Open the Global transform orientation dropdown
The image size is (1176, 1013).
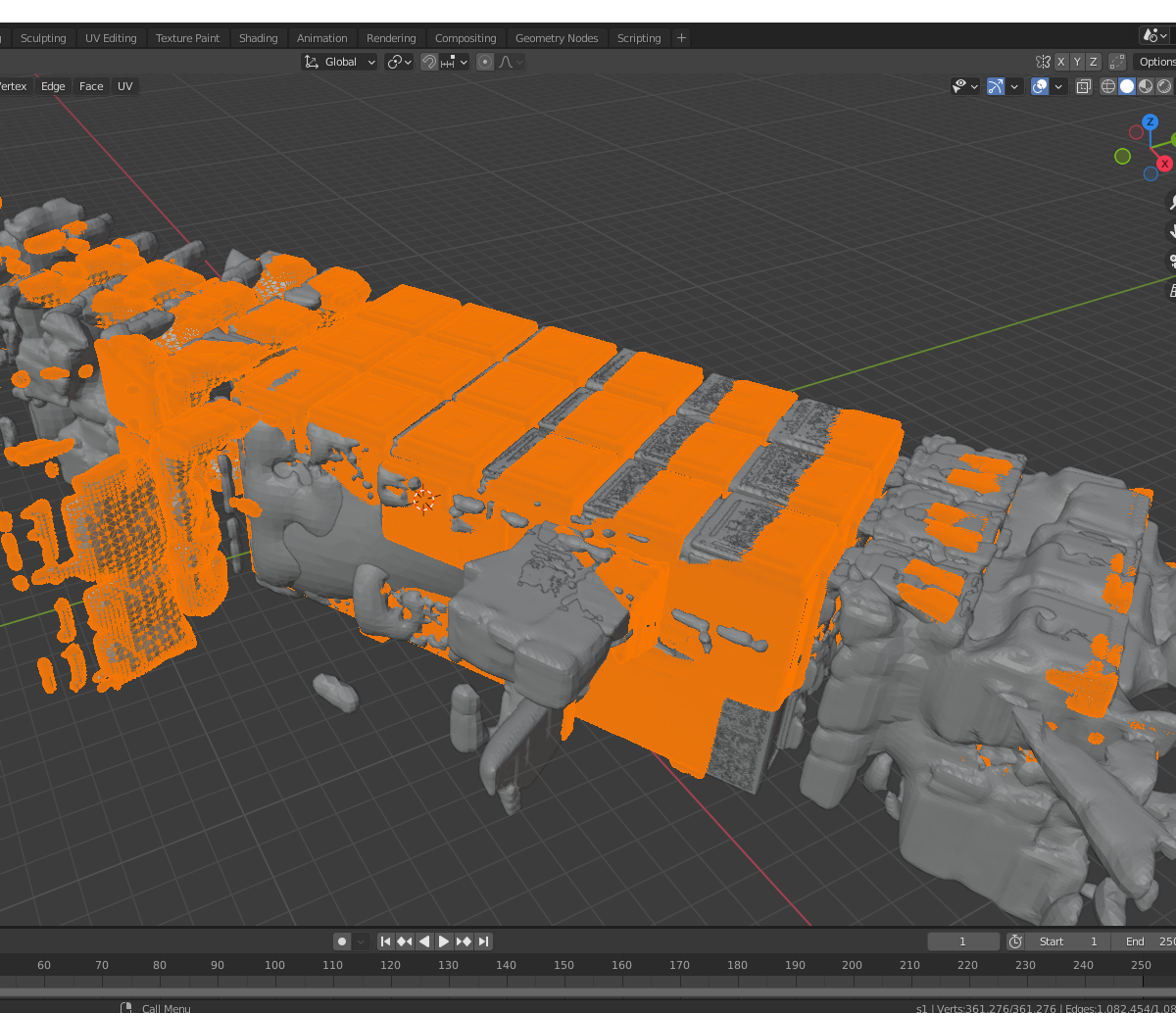point(340,62)
